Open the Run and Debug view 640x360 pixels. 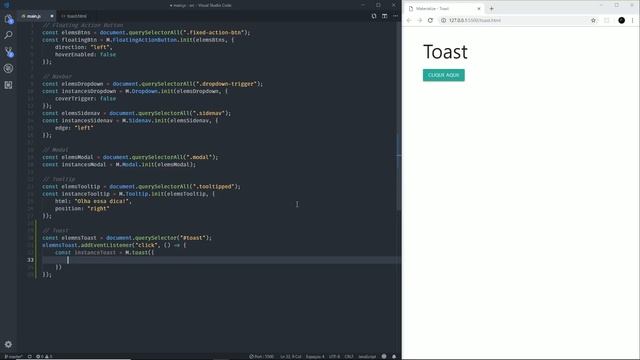point(8,69)
